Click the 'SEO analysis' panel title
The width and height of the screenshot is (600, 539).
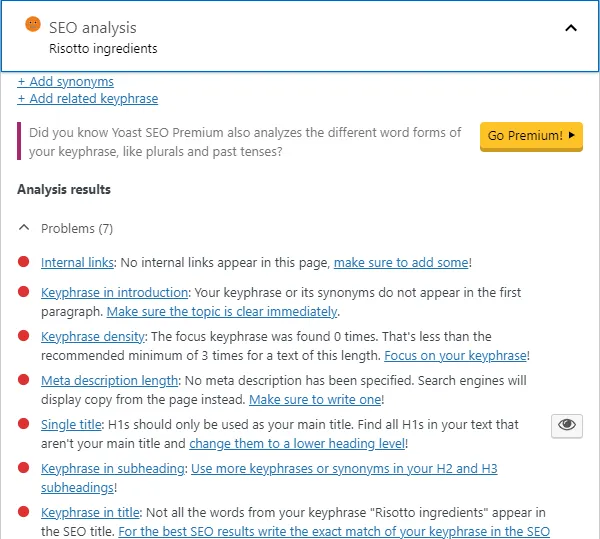tap(93, 28)
